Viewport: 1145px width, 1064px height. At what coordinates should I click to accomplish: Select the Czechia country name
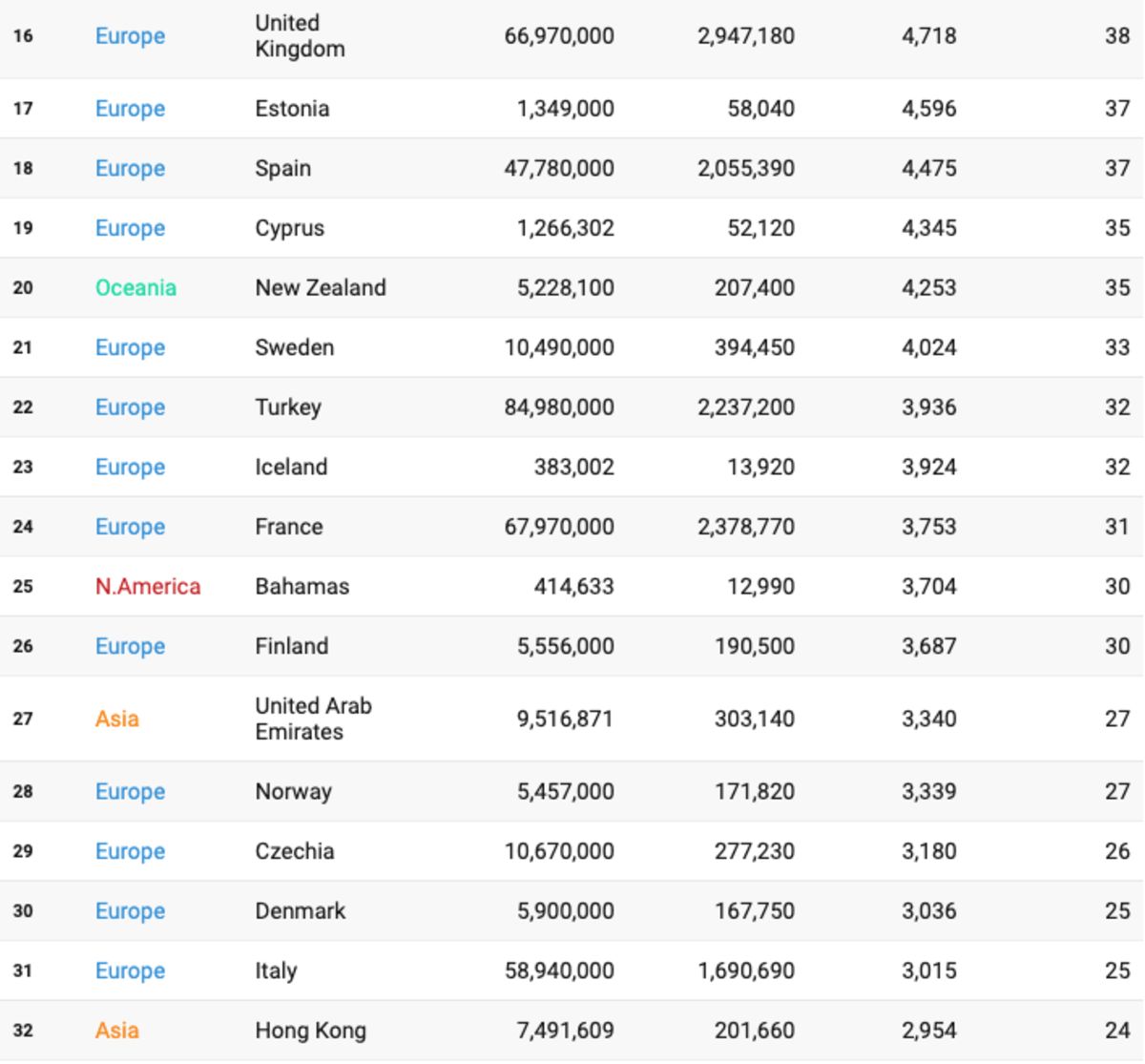(295, 852)
